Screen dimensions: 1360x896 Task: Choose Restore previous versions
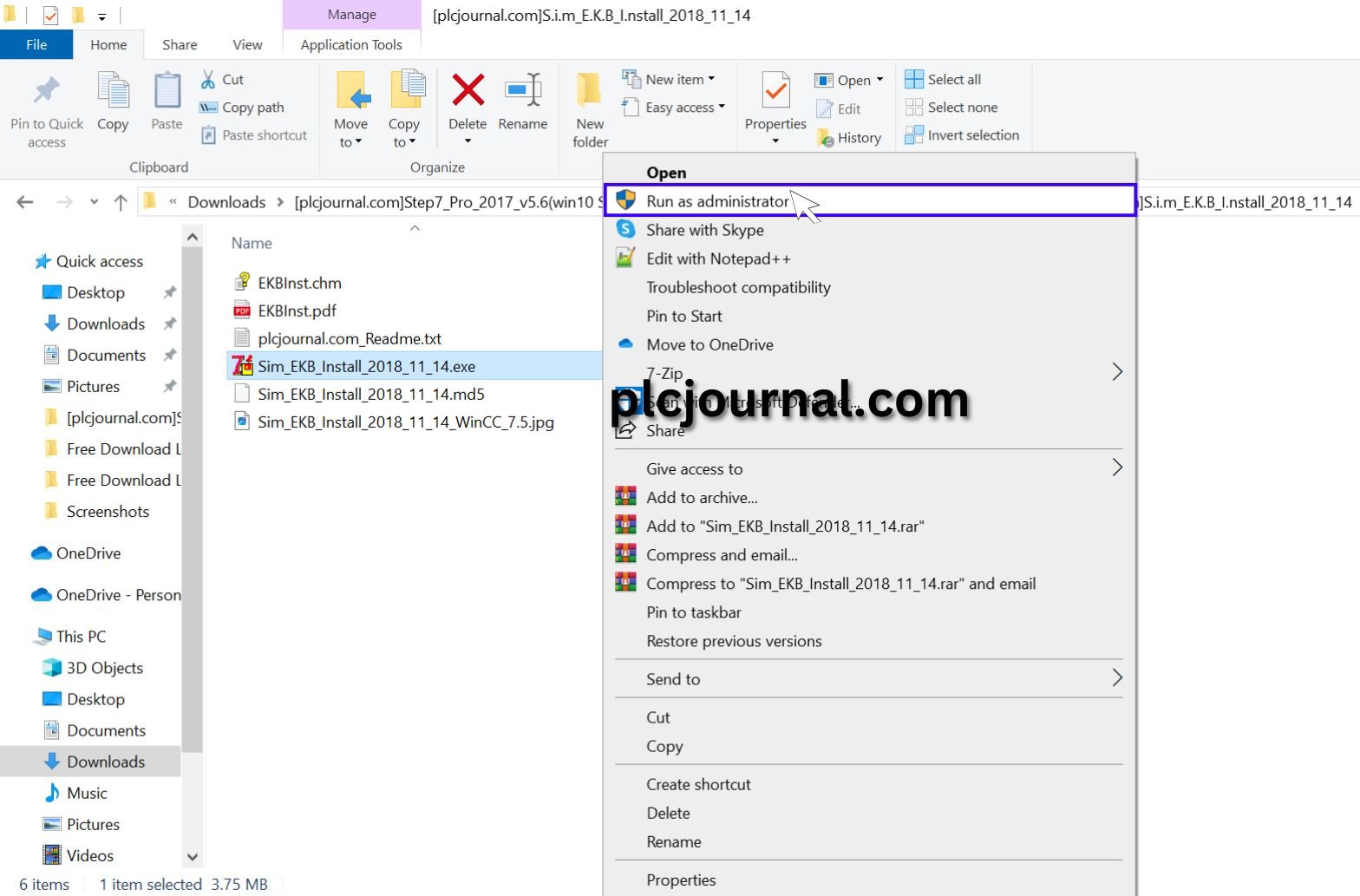[x=869, y=641]
